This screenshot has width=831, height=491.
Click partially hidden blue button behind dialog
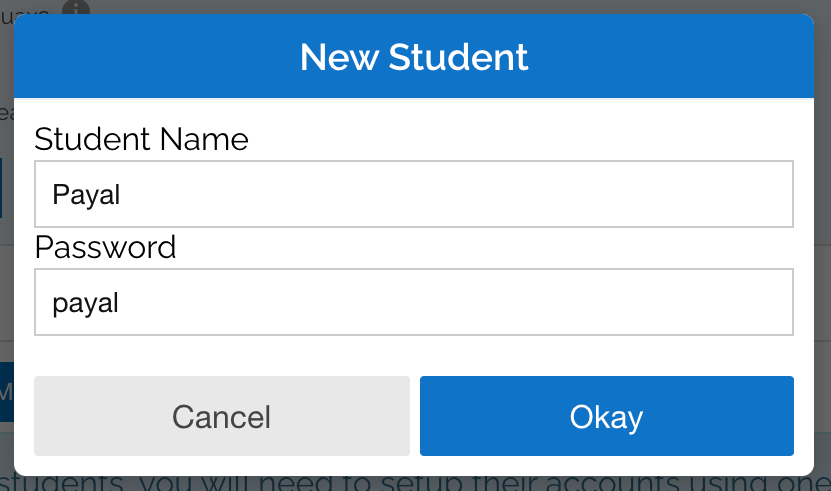[x=6, y=392]
